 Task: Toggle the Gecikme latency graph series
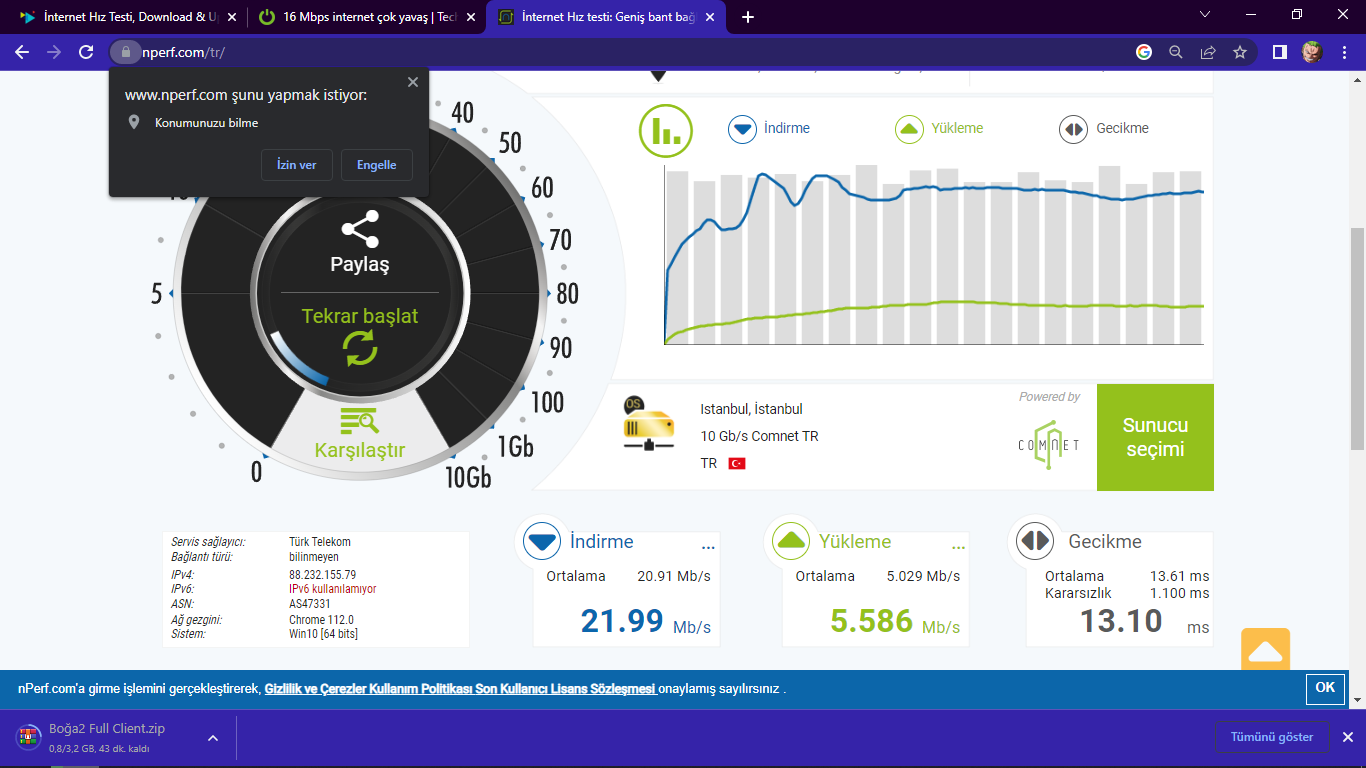tap(1104, 128)
